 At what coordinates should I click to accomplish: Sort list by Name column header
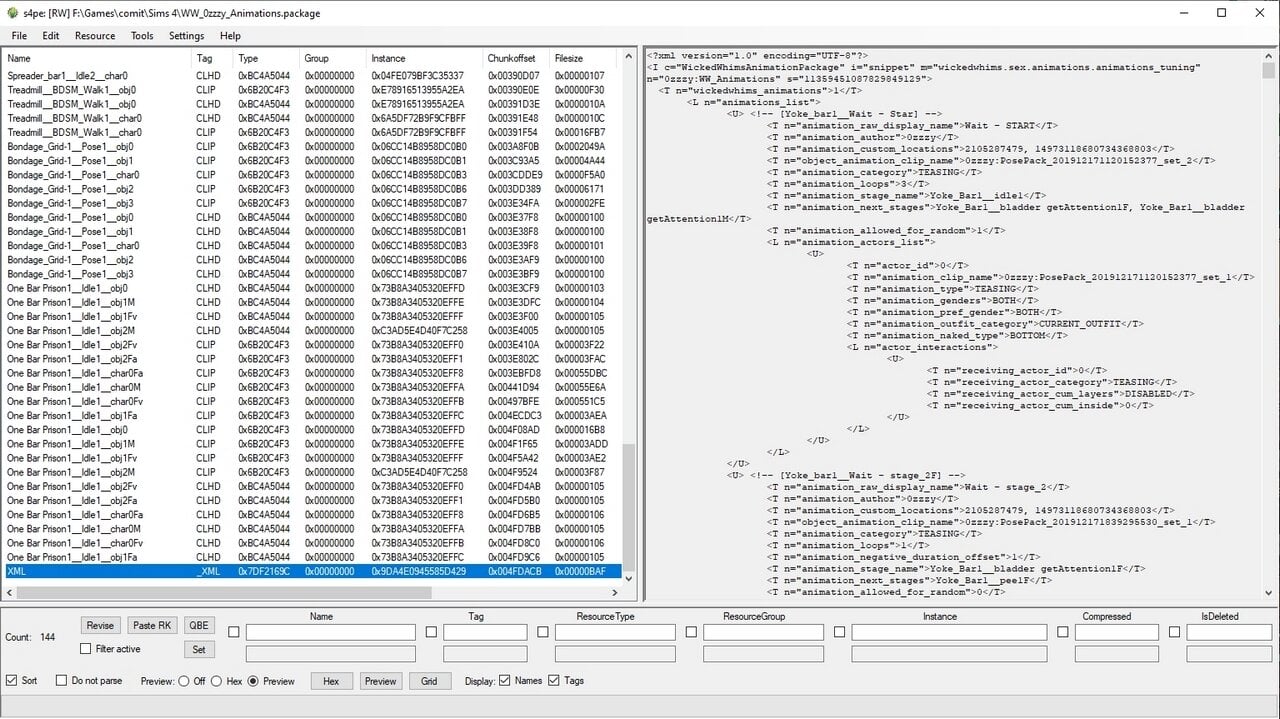(x=97, y=58)
